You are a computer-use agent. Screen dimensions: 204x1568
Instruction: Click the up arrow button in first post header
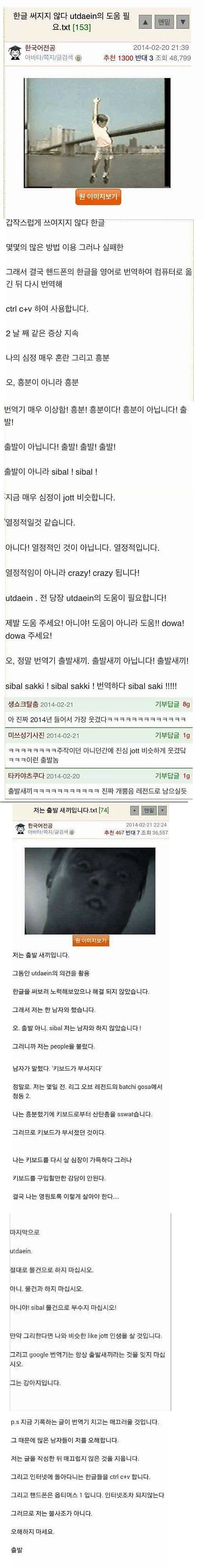click(144, 22)
